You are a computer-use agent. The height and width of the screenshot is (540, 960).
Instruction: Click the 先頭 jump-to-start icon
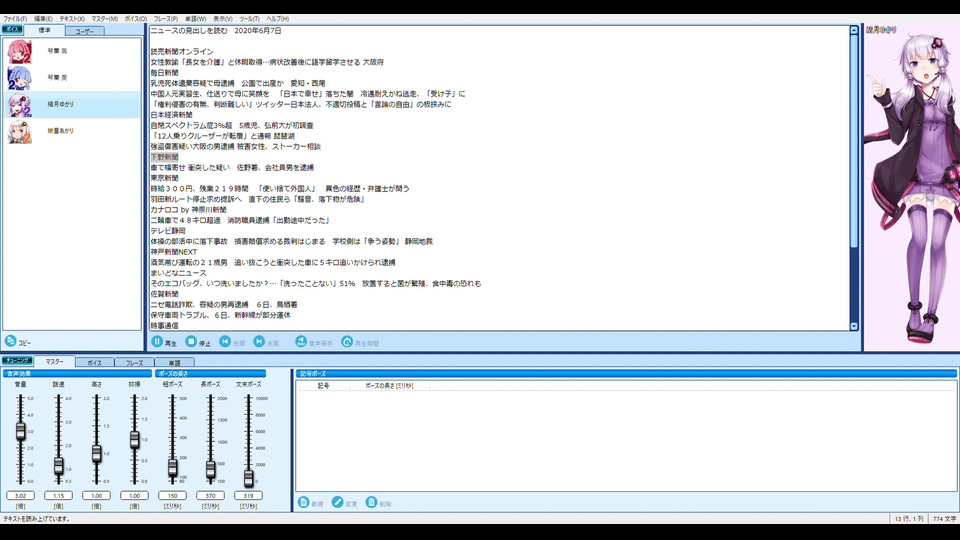coord(225,342)
